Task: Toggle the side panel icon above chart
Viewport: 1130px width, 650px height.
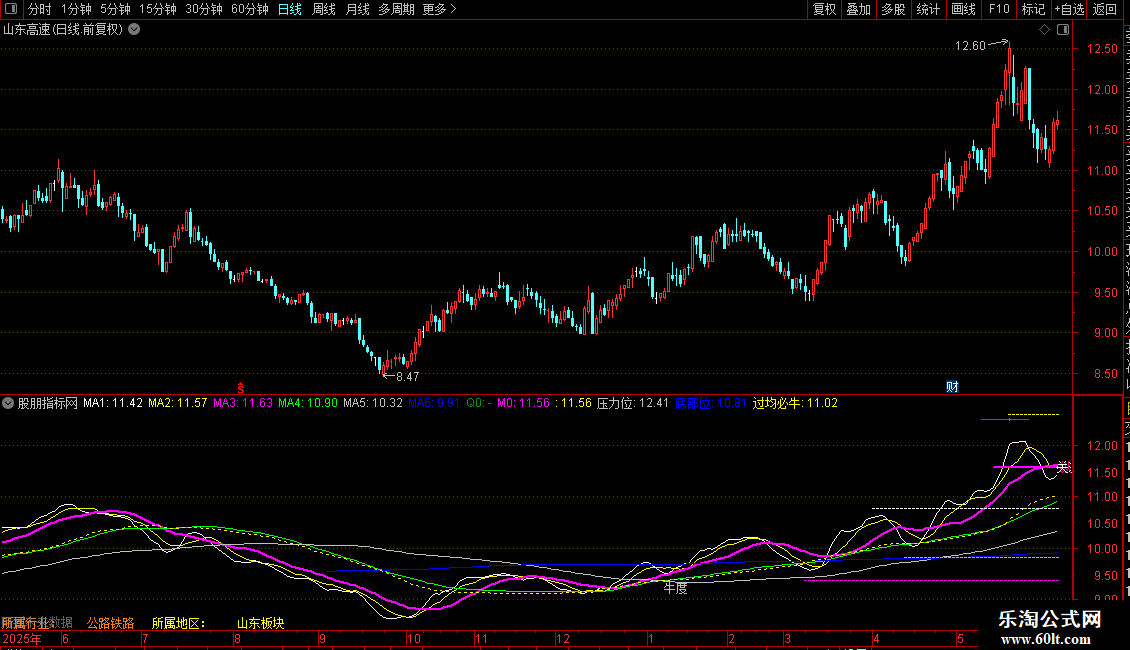Action: (1063, 30)
